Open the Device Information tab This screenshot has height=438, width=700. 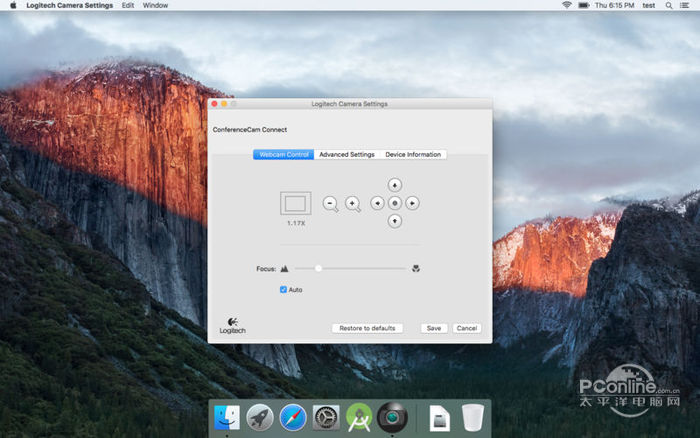(413, 155)
